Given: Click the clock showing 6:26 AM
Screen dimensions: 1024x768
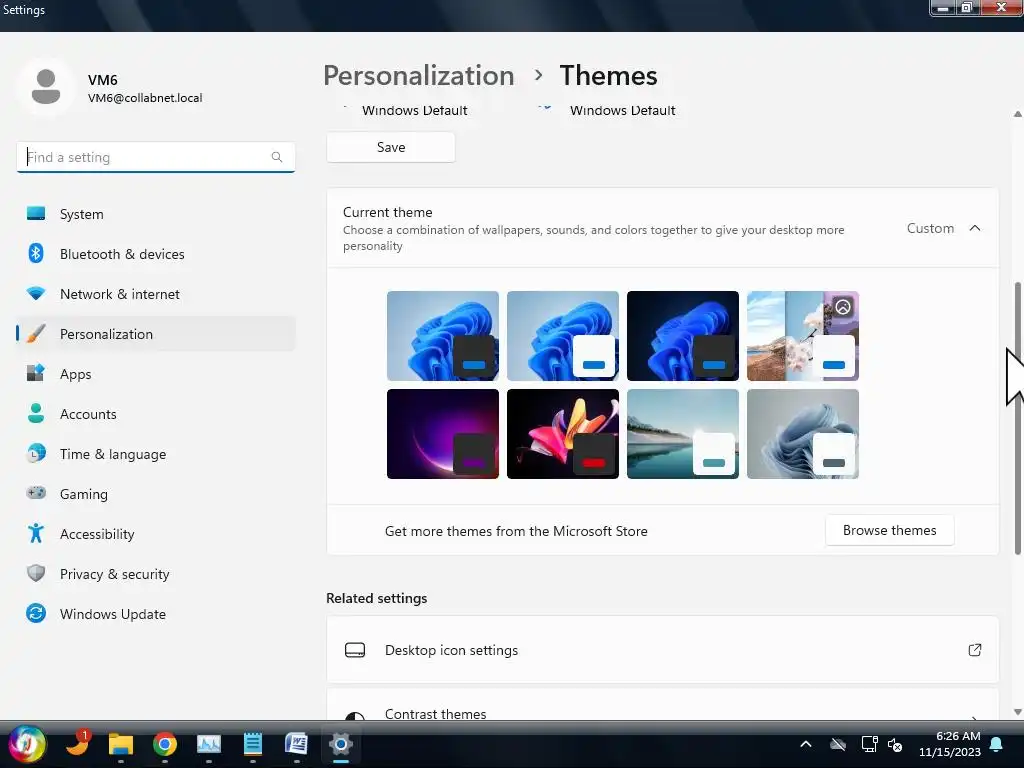Looking at the screenshot, I should click(x=958, y=736).
